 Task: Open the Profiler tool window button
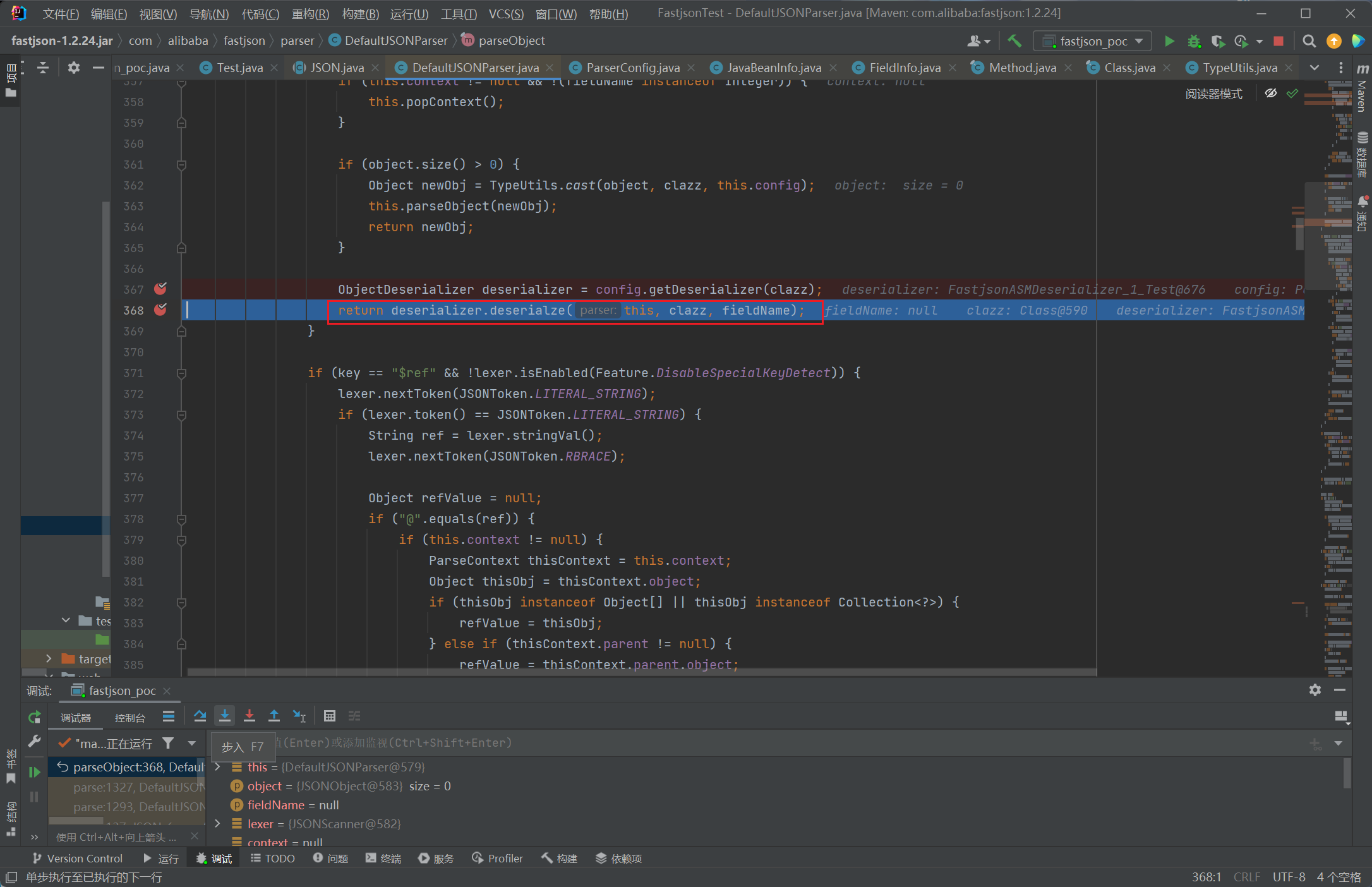[x=498, y=859]
